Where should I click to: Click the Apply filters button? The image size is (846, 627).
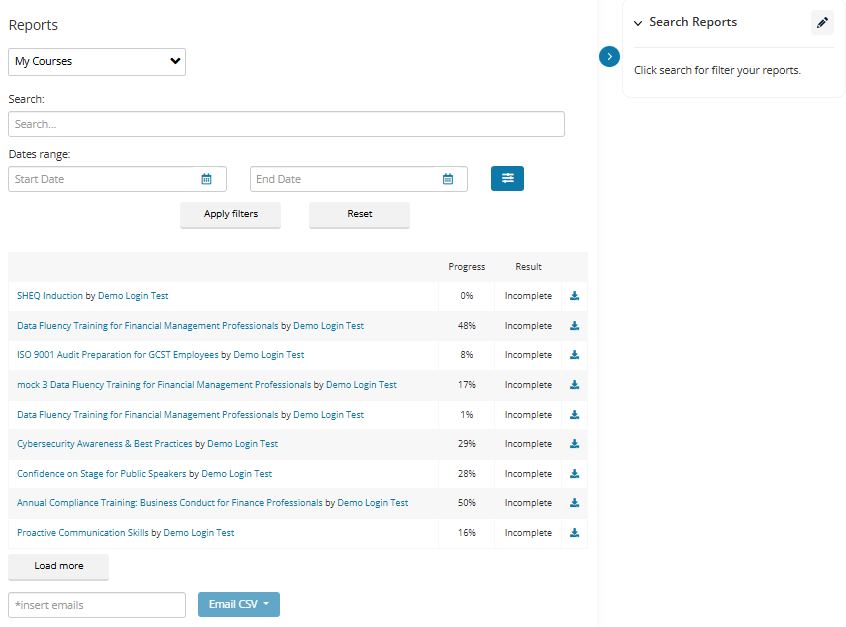click(x=230, y=214)
